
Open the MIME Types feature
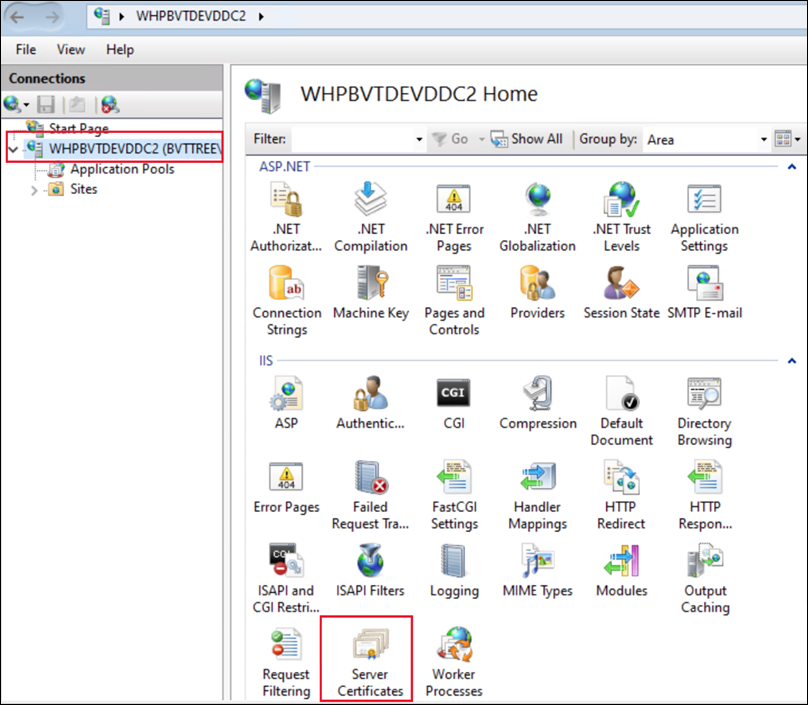537,570
